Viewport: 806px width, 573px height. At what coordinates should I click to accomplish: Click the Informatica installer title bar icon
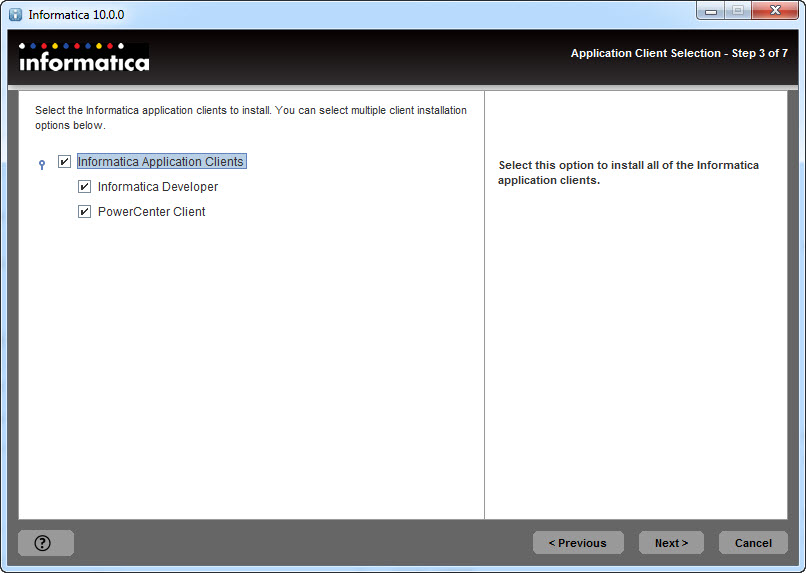click(x=15, y=14)
